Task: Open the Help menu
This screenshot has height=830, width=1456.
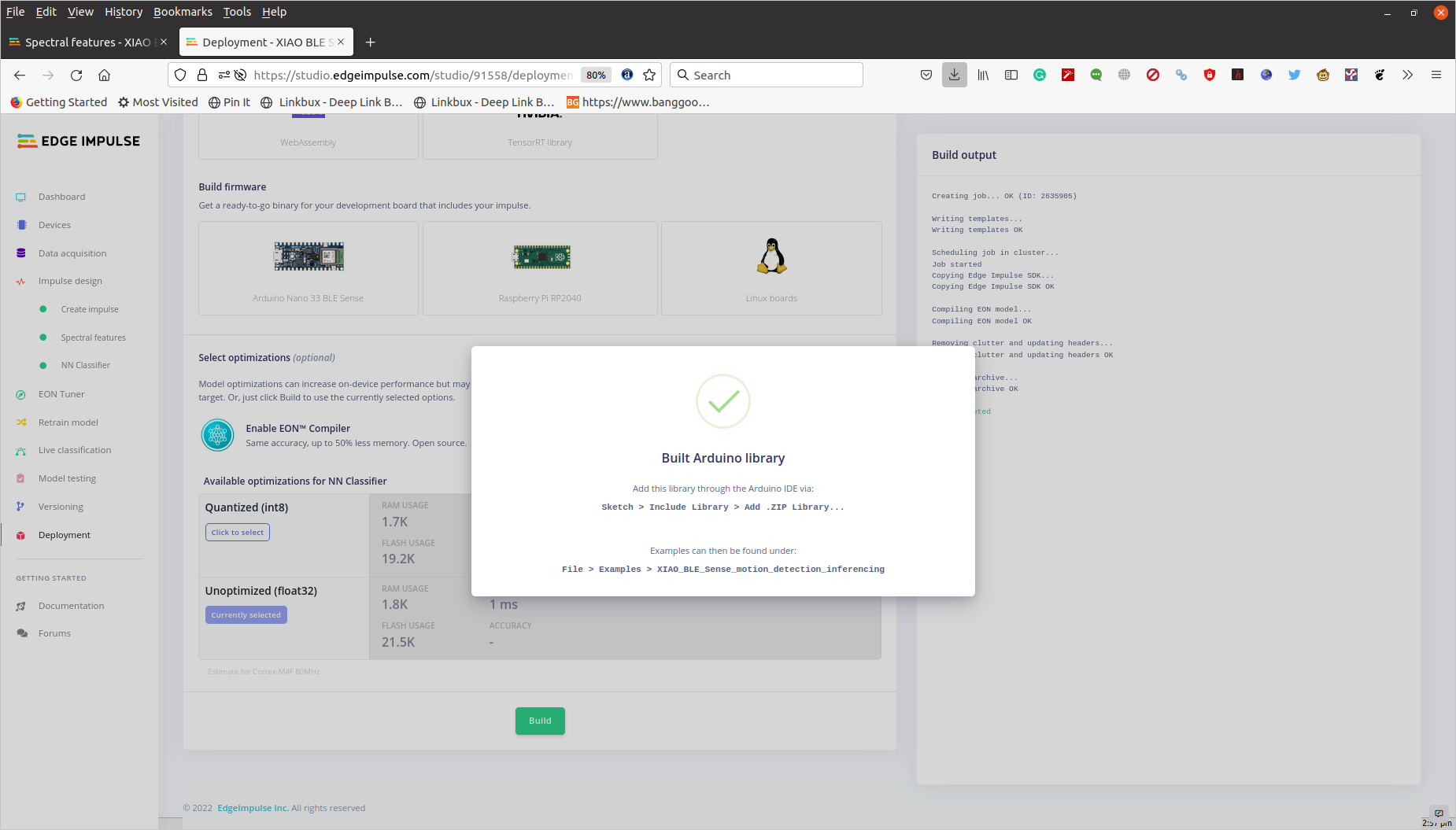Action: pos(274,12)
